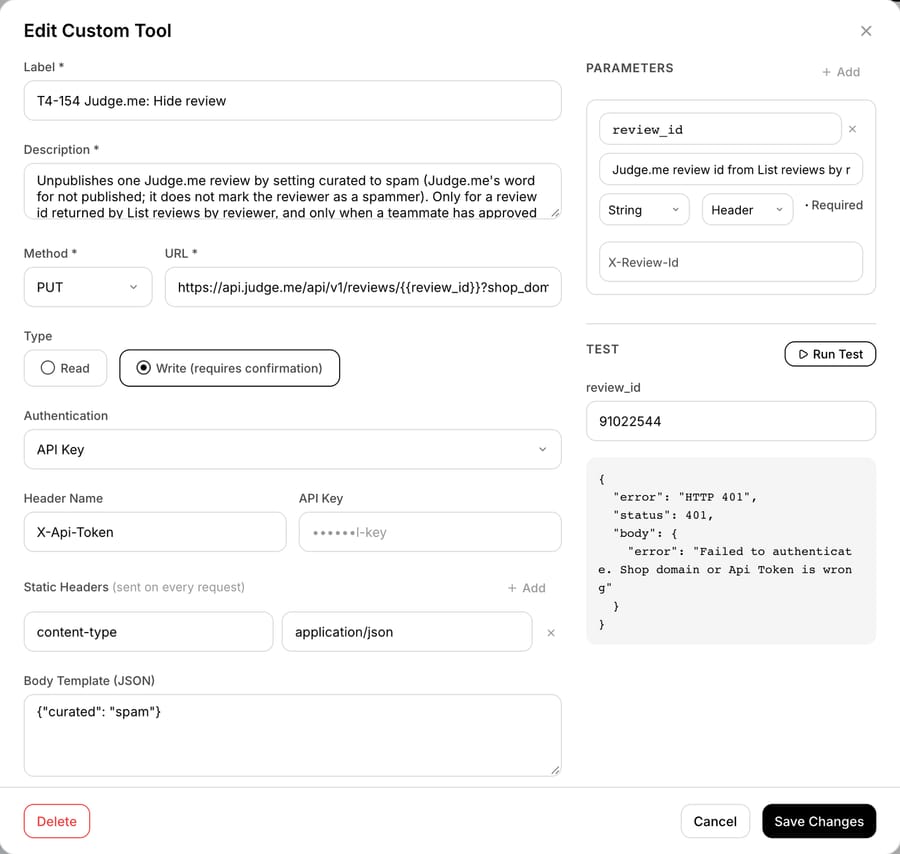Run the tool test
This screenshot has height=854, width=900.
pyautogui.click(x=830, y=354)
